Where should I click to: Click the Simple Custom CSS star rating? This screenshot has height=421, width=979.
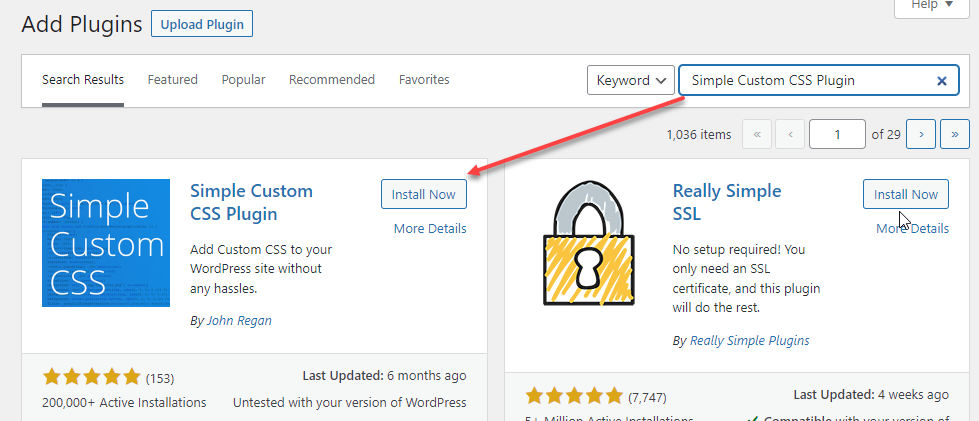point(92,377)
